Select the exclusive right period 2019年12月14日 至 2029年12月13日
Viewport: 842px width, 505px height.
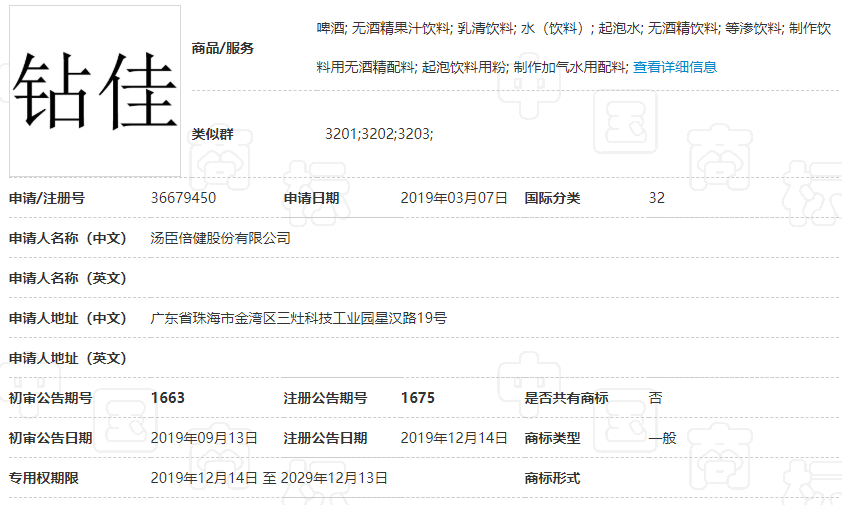[x=269, y=478]
